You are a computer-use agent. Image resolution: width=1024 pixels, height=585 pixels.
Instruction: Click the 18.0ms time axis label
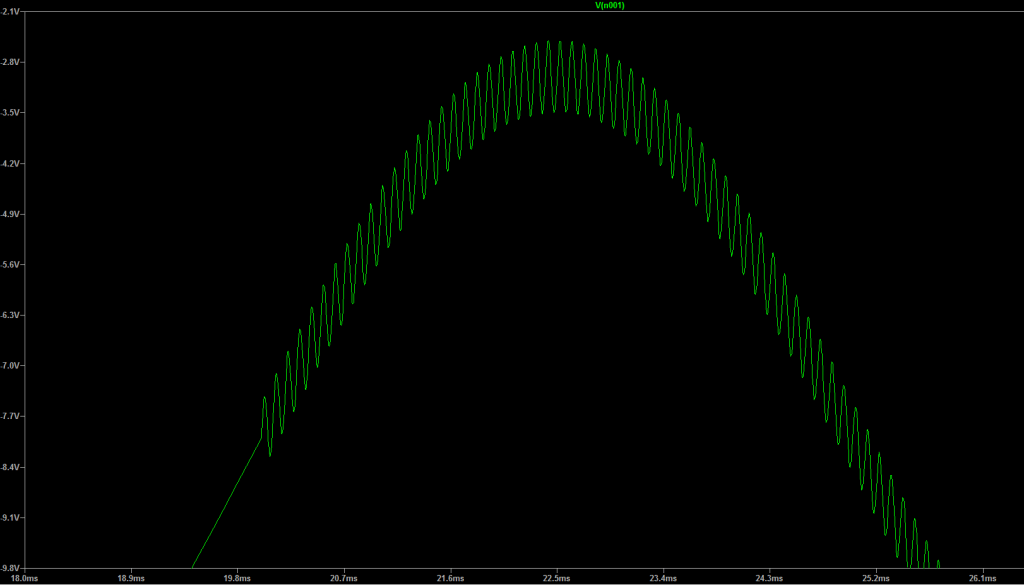click(24, 577)
